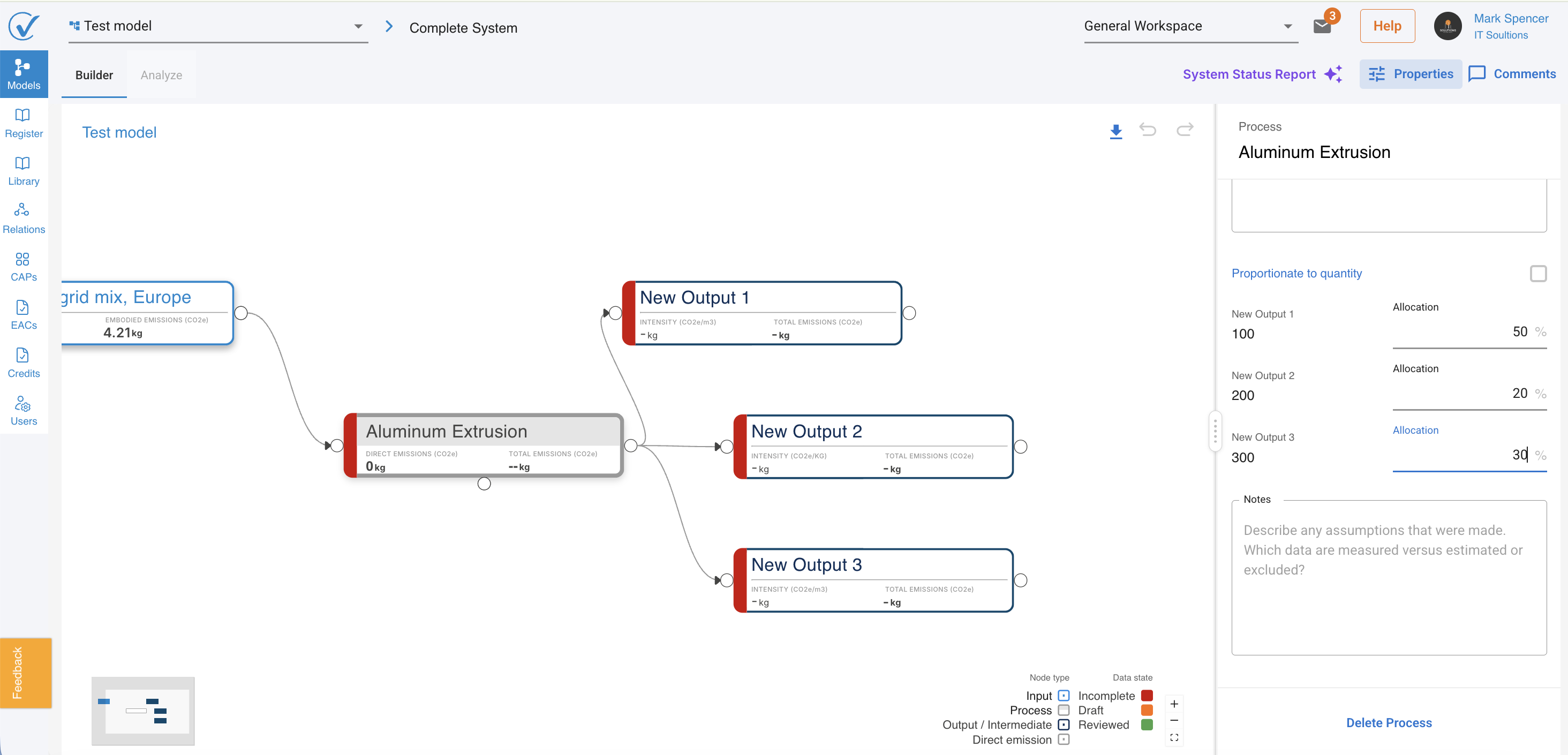Open the EACs sidebar section

point(24,315)
